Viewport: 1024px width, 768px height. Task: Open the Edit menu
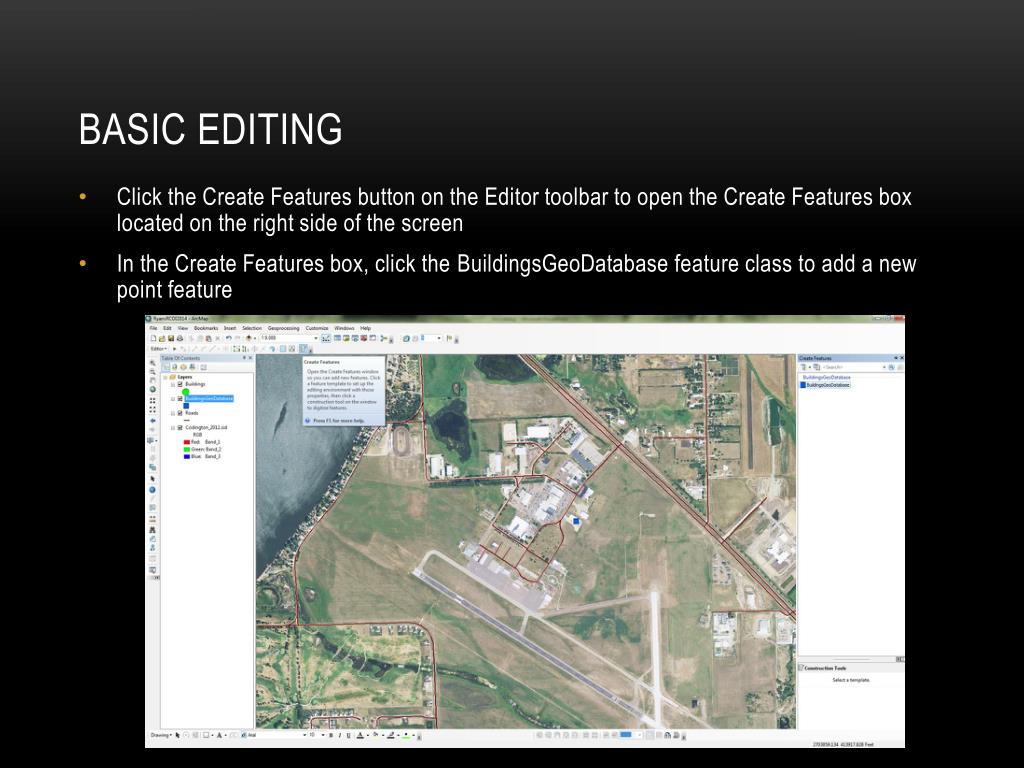click(x=167, y=328)
